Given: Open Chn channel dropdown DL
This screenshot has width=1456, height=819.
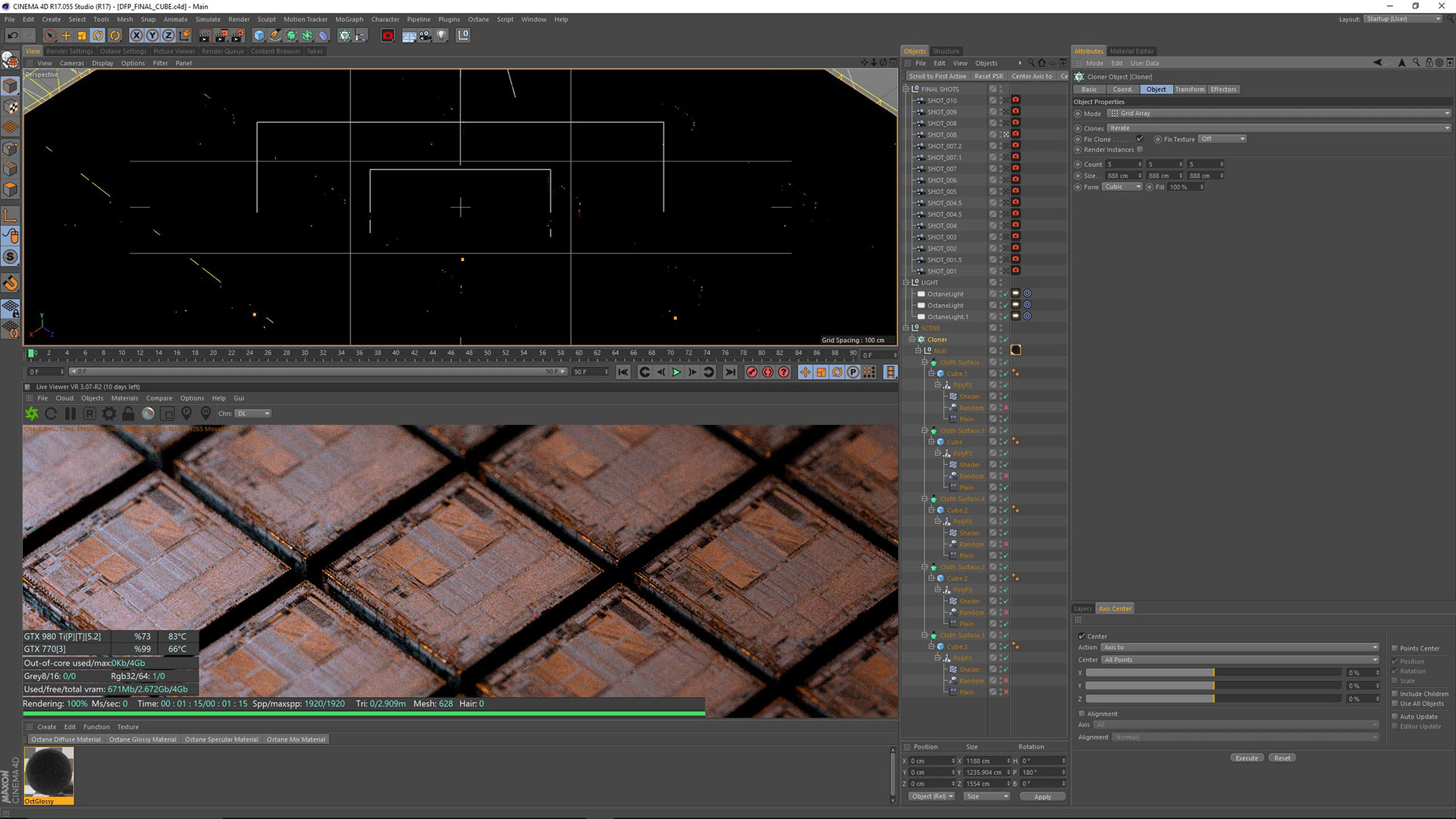Looking at the screenshot, I should (253, 413).
